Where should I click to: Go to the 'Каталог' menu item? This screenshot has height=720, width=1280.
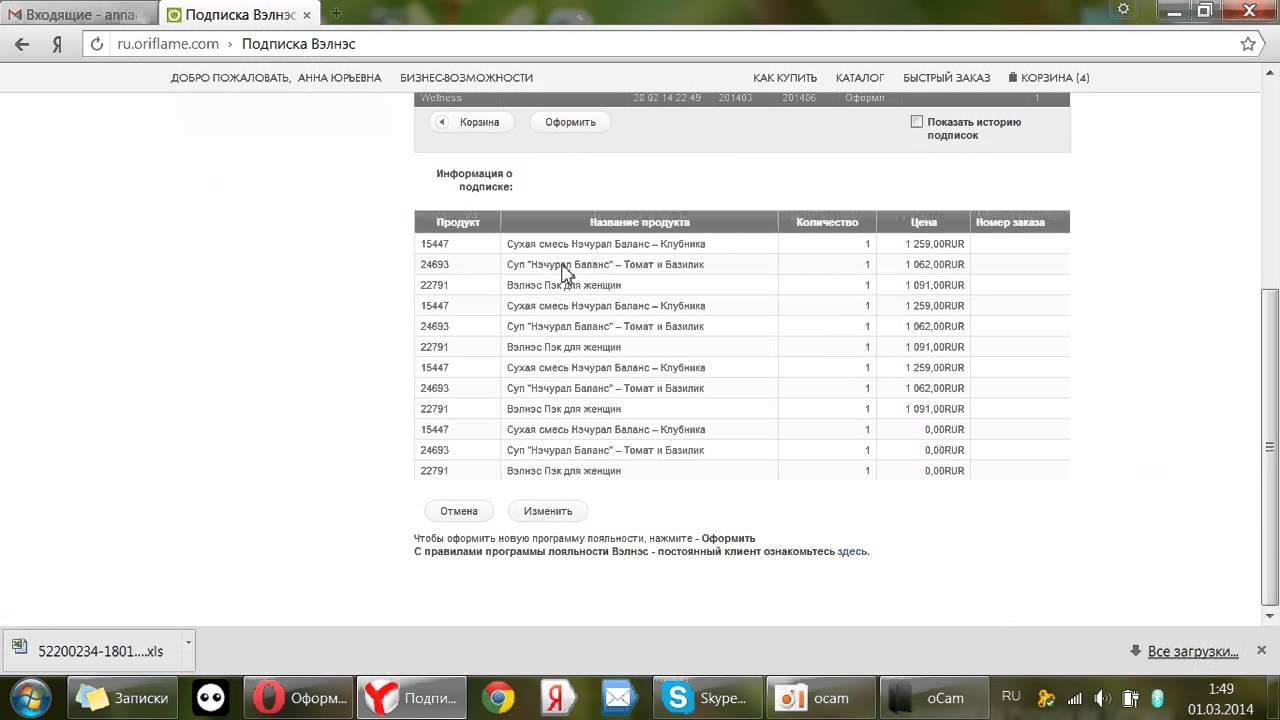(860, 78)
